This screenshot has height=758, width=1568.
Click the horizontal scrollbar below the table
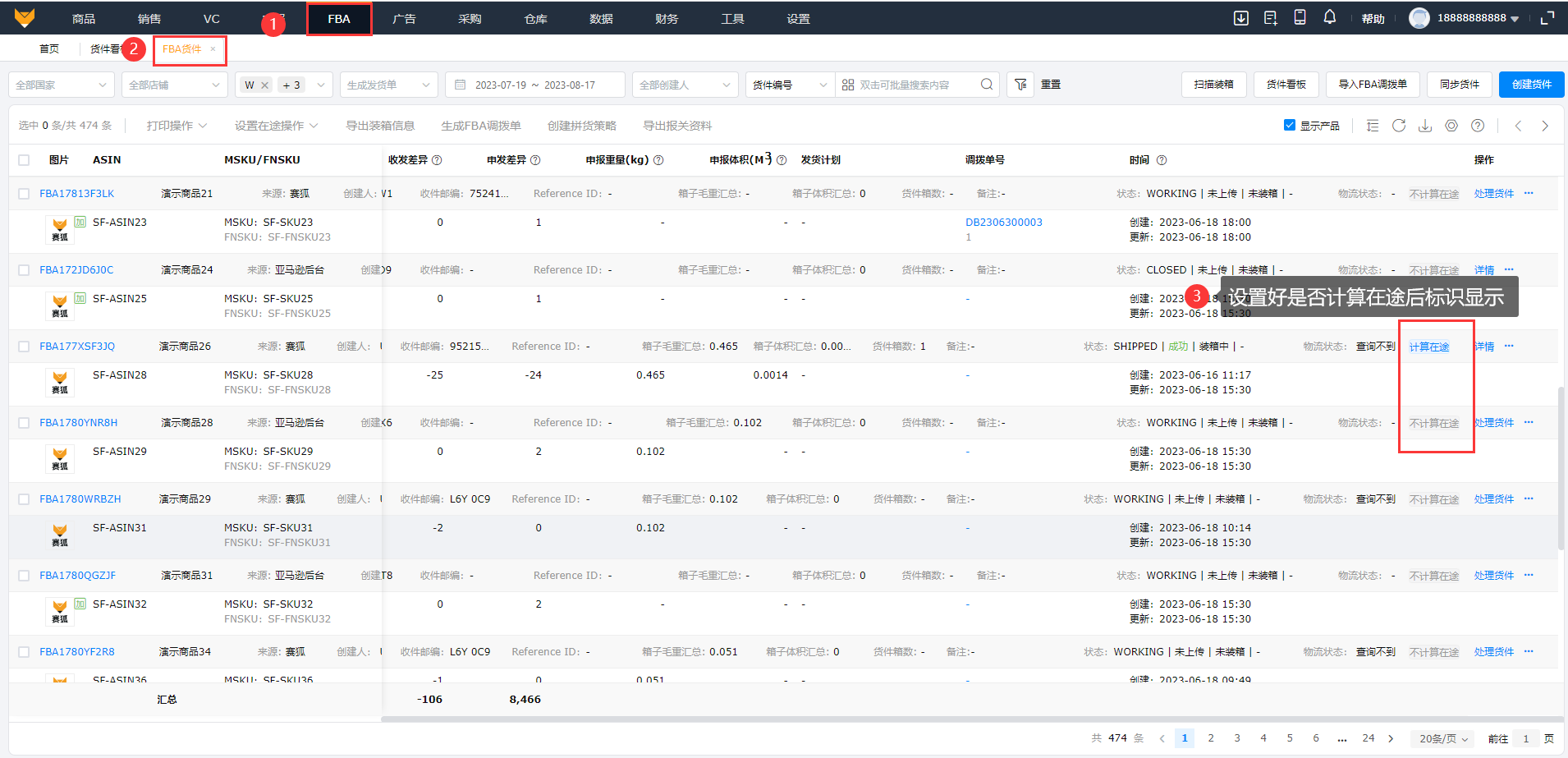pos(969,719)
